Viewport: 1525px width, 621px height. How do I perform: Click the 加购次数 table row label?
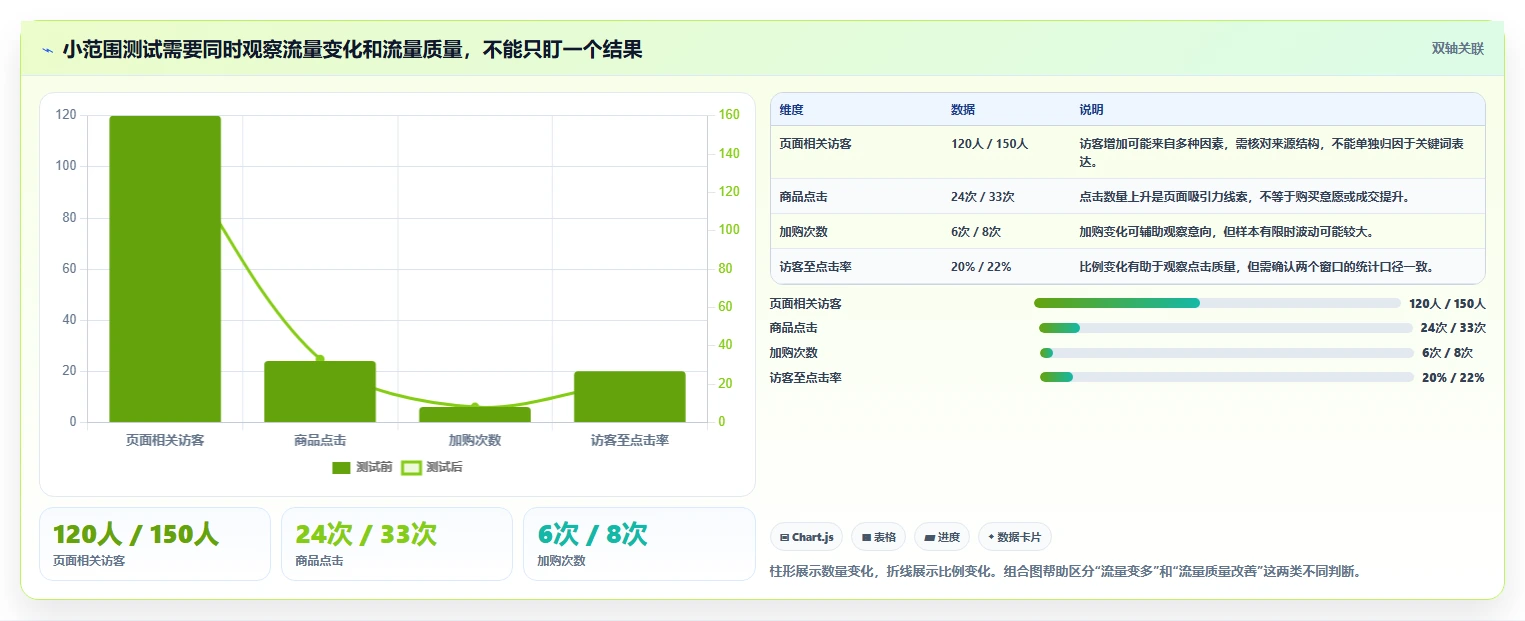pos(803,232)
